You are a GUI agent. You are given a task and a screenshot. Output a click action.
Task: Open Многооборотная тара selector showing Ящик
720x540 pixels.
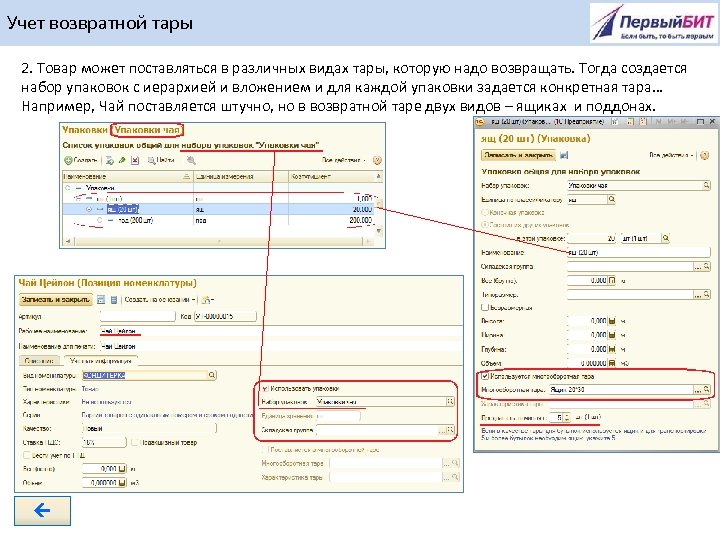[698, 389]
